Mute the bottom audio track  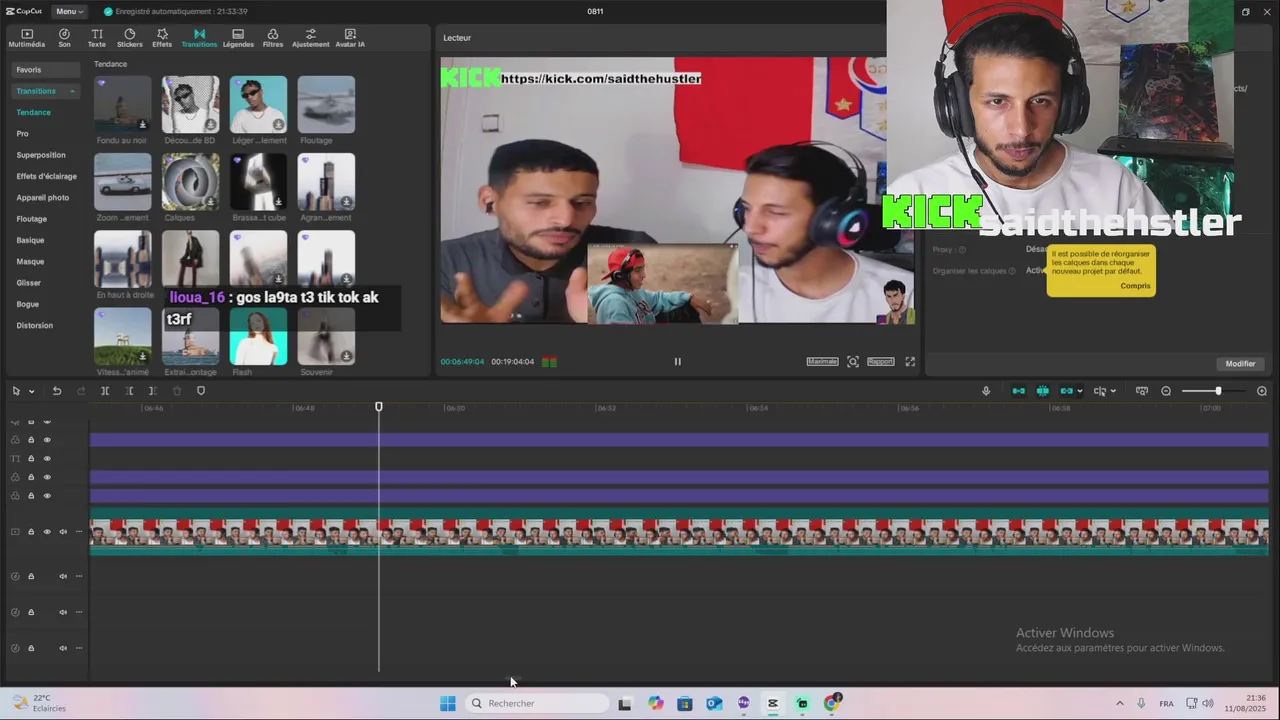coord(63,648)
